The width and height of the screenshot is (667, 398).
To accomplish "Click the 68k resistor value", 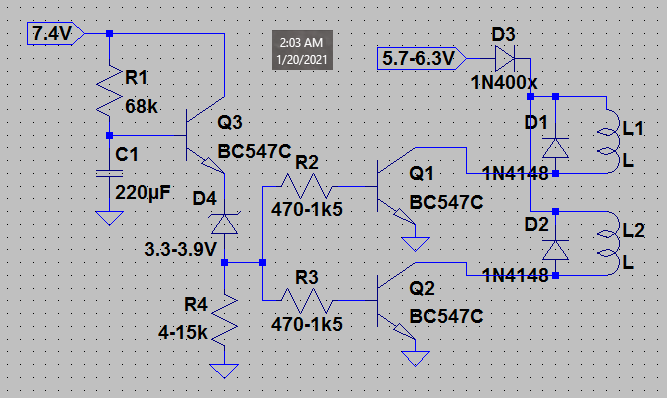I will [141, 106].
